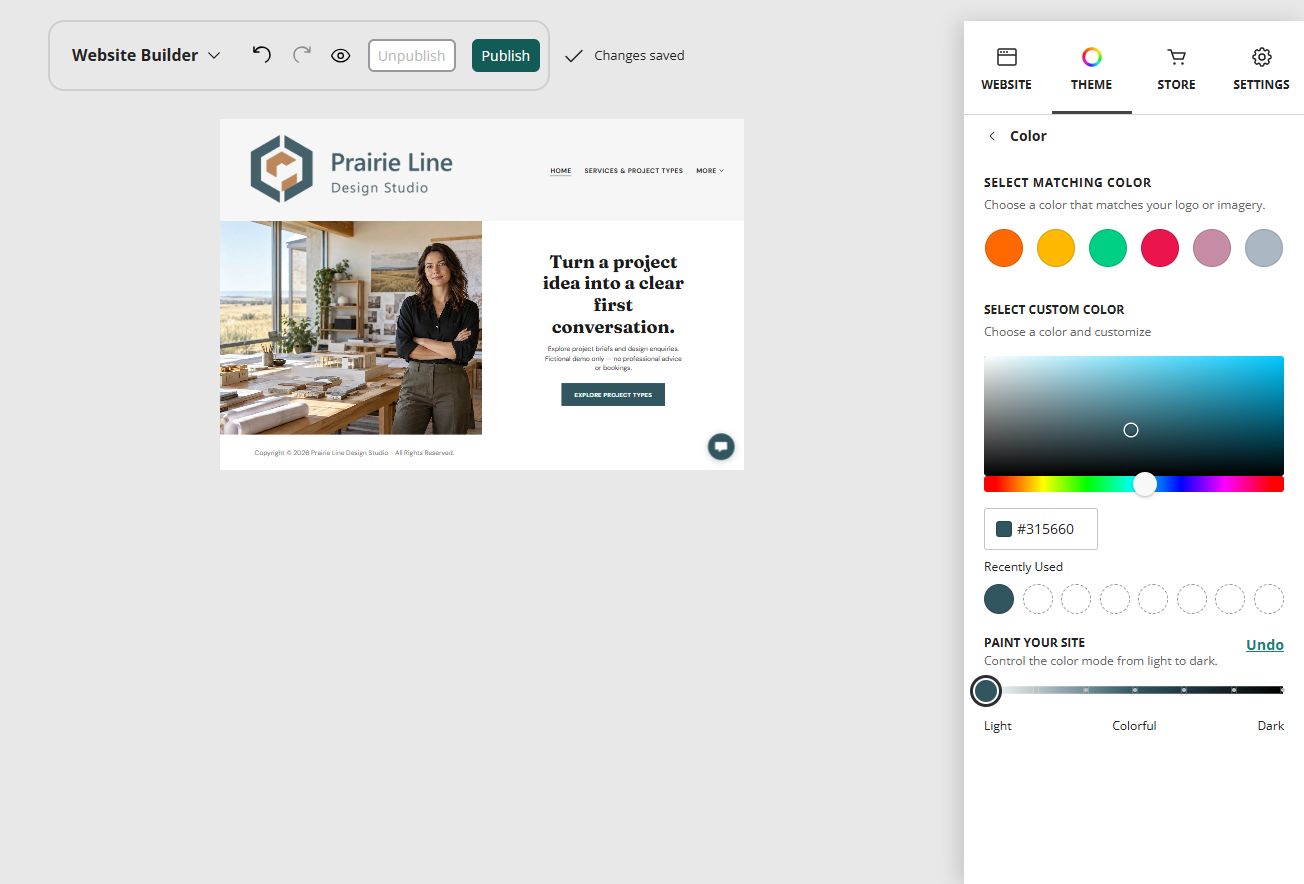Click the chat bubble icon on site preview
The height and width of the screenshot is (884, 1304).
coord(721,446)
